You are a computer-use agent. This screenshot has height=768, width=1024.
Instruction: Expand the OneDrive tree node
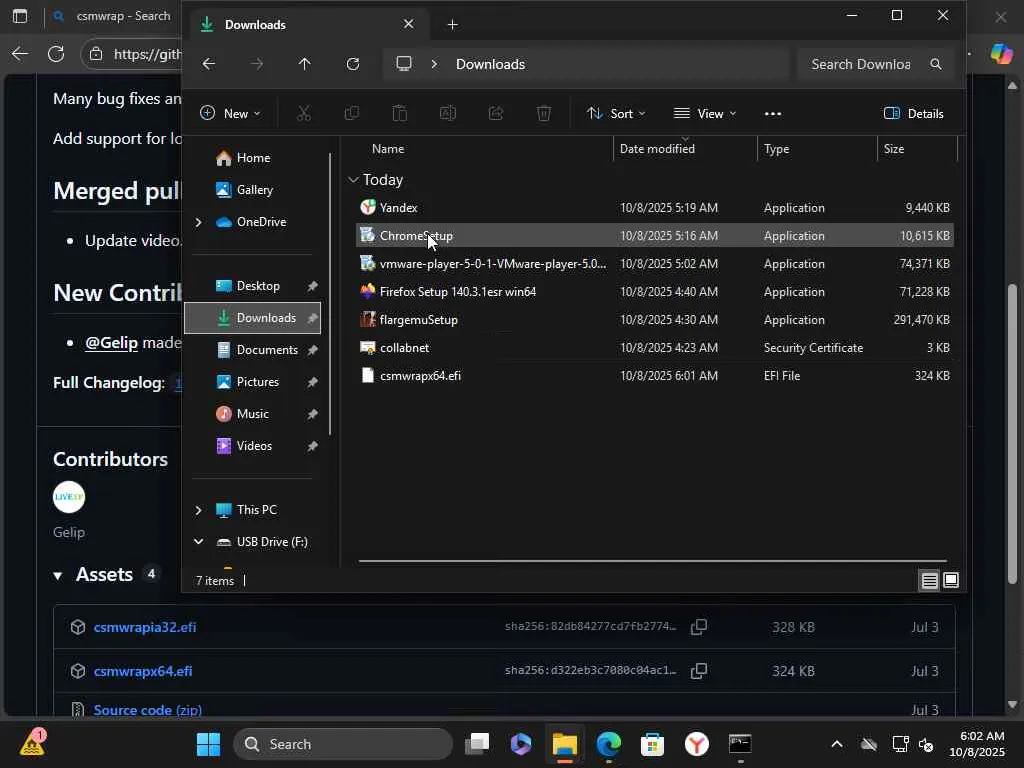199,222
